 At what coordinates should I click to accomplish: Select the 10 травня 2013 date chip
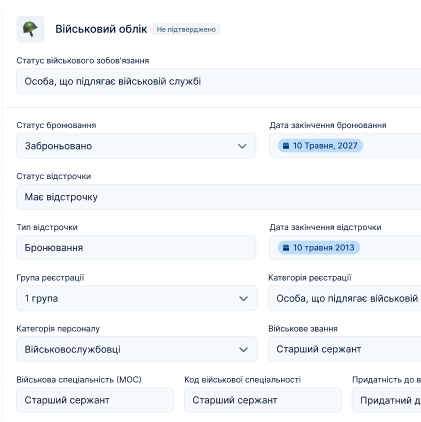click(319, 248)
